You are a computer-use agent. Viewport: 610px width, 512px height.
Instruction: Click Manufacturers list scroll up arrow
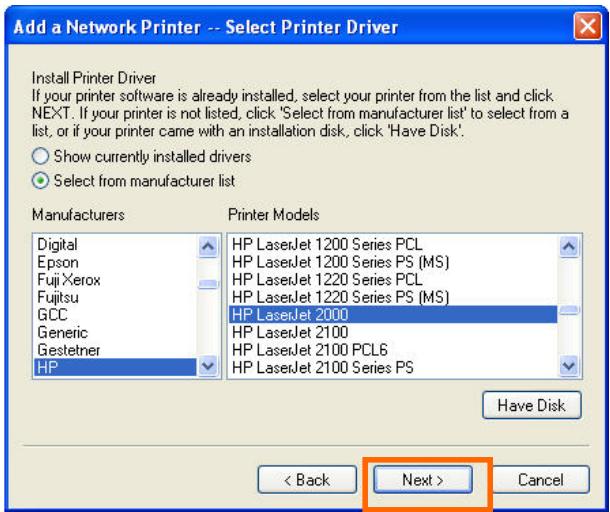point(208,246)
